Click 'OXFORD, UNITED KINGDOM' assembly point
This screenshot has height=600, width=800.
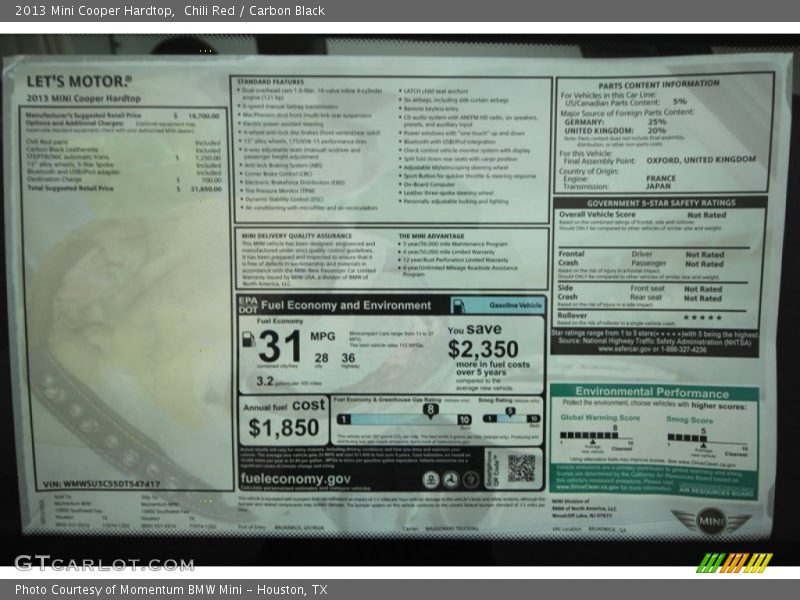pos(701,160)
